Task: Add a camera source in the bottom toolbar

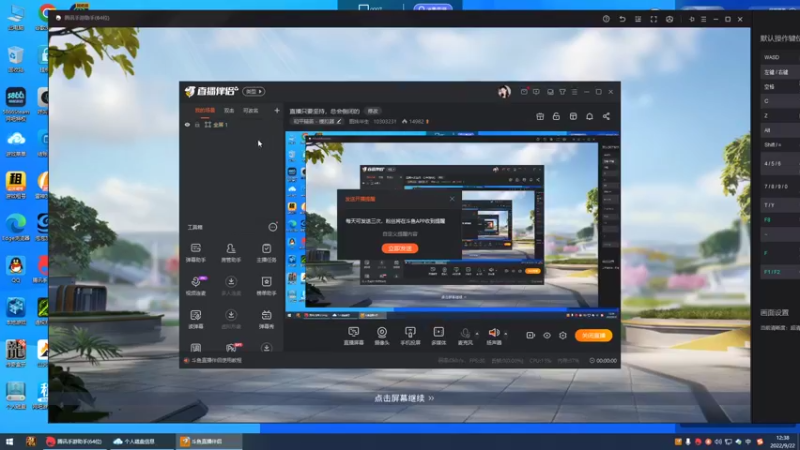Action: pyautogui.click(x=382, y=336)
